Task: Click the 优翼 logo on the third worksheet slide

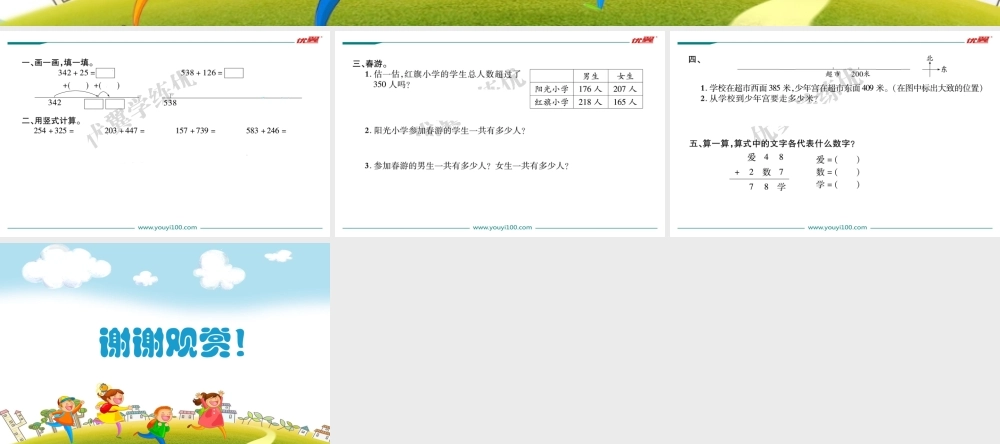Action: point(977,40)
